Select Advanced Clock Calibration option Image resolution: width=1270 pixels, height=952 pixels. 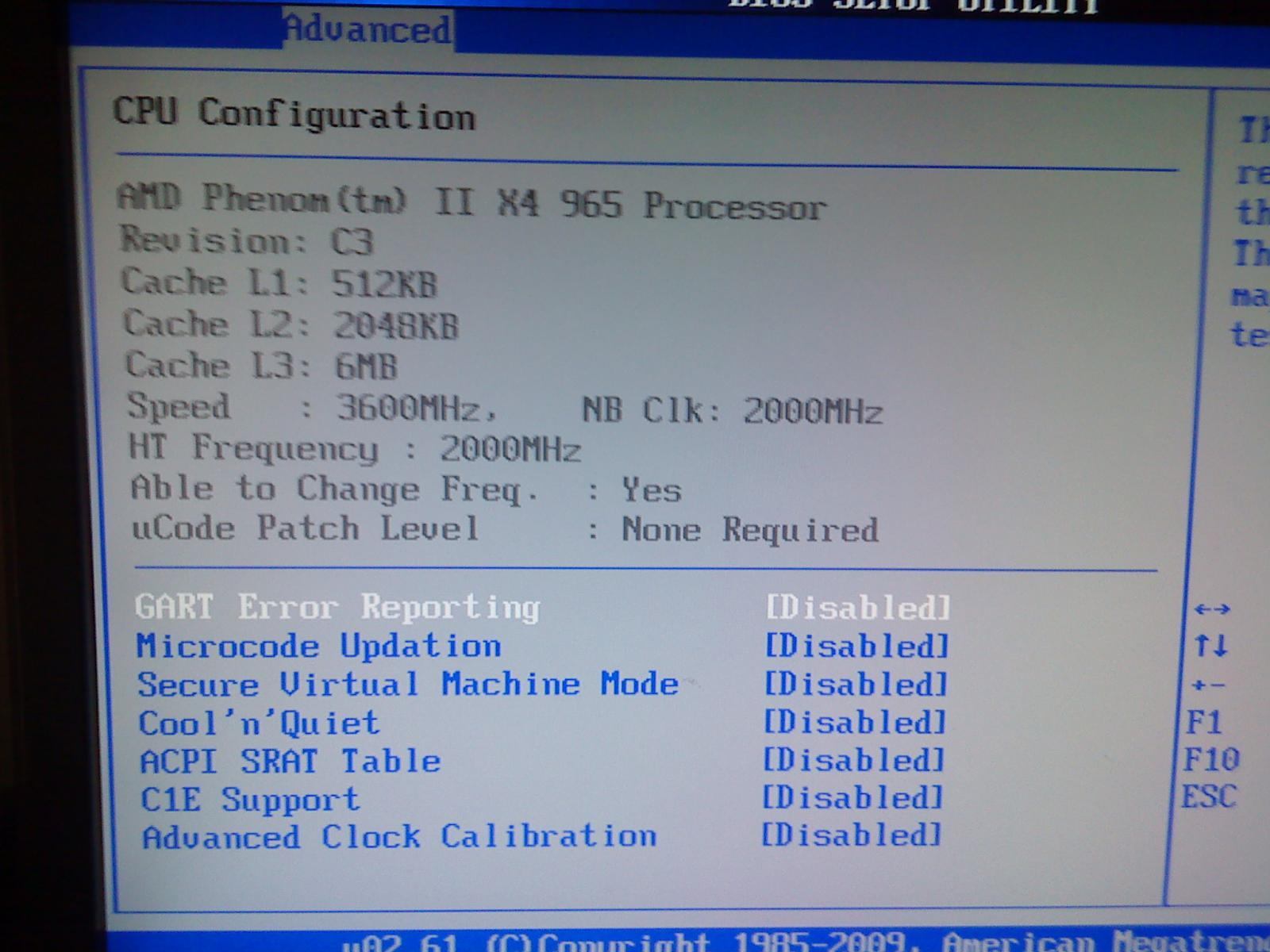point(399,837)
